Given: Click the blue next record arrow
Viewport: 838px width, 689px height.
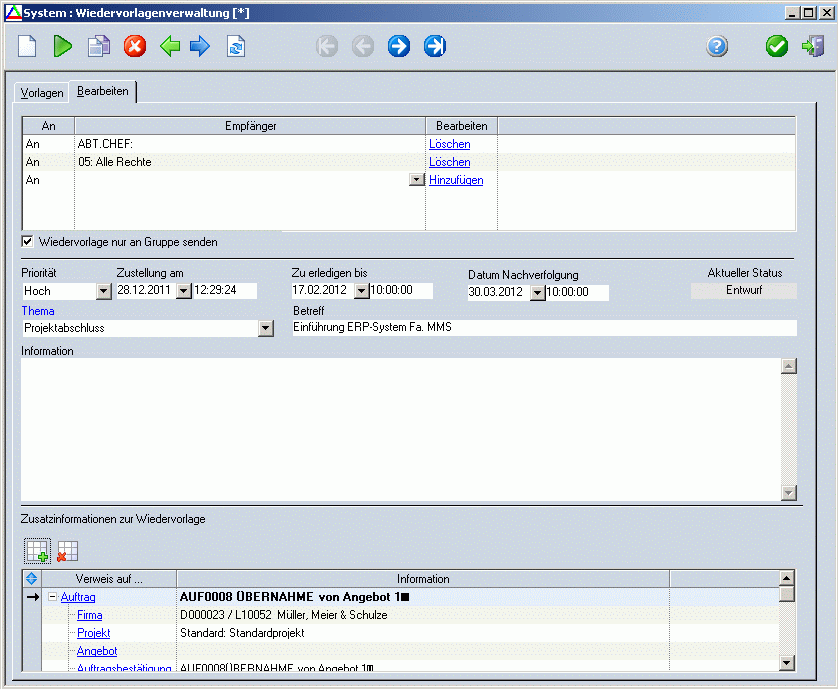Looking at the screenshot, I should click(399, 46).
